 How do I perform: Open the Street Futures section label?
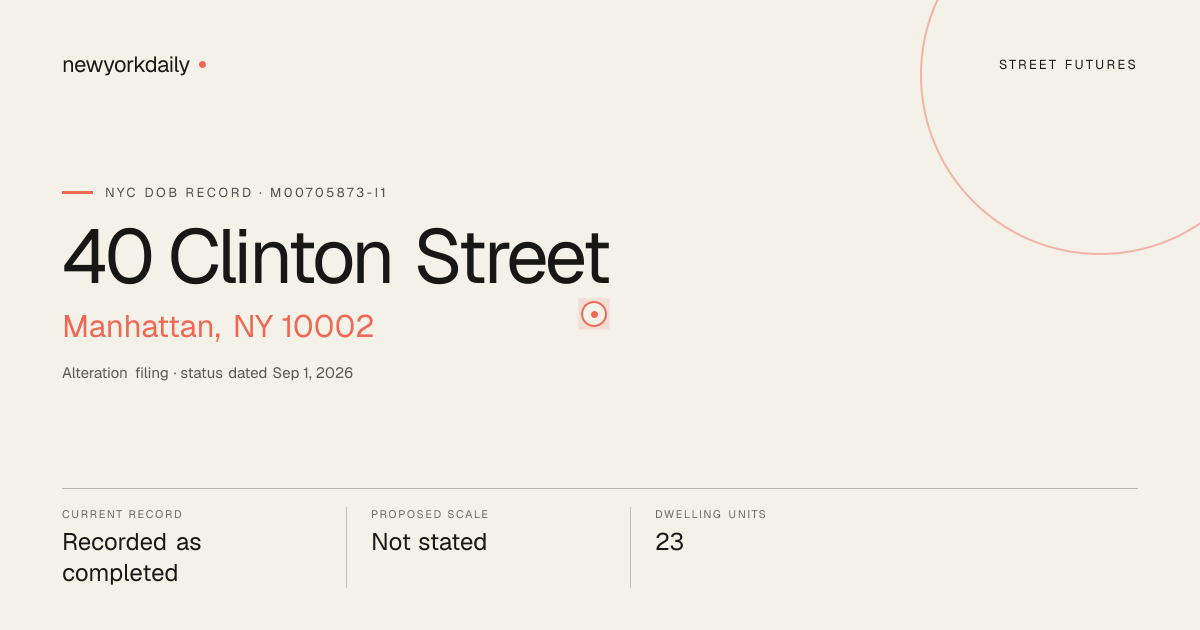pyautogui.click(x=1068, y=65)
